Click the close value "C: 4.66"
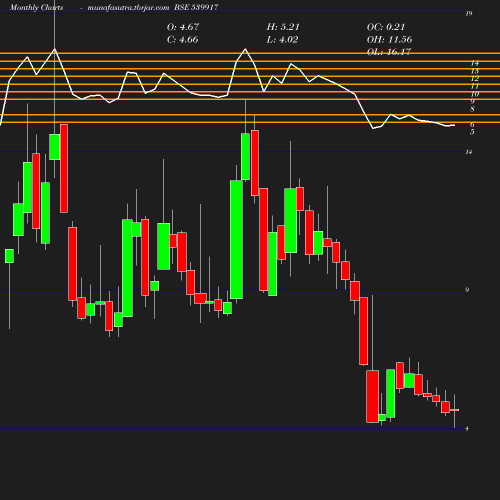The height and width of the screenshot is (500, 500). tap(183, 40)
